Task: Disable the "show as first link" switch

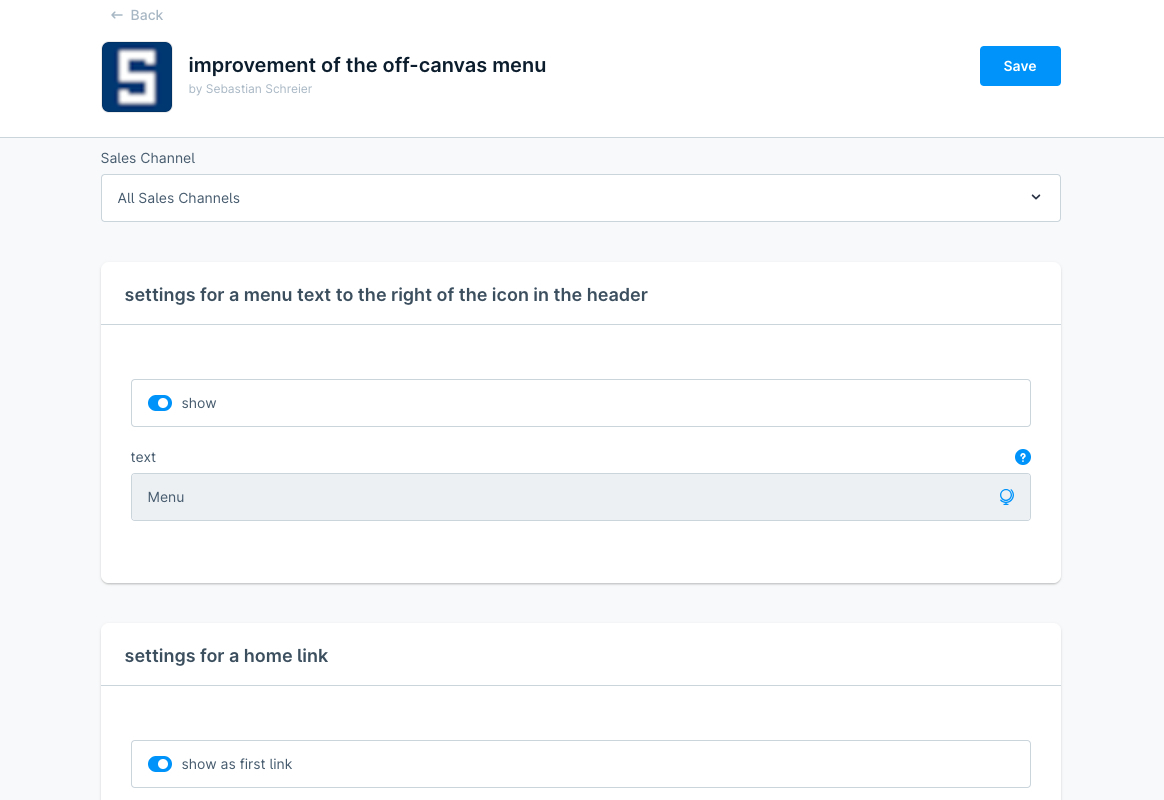Action: [x=160, y=764]
